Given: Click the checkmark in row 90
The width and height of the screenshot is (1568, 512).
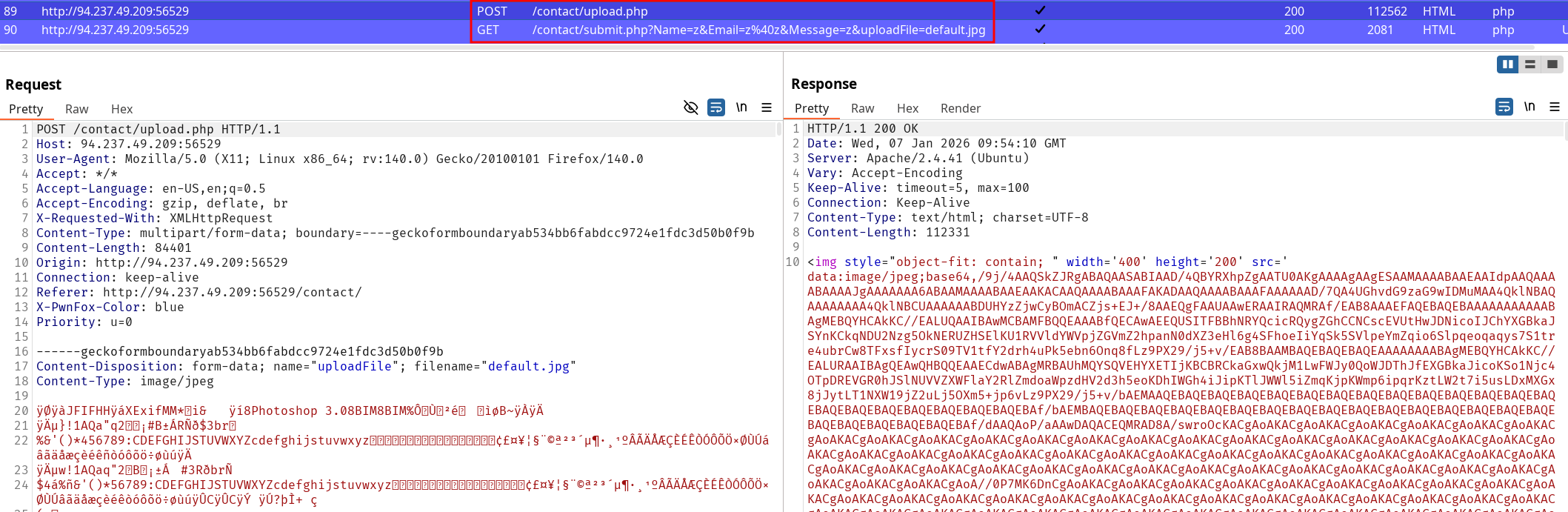Looking at the screenshot, I should click(1040, 30).
